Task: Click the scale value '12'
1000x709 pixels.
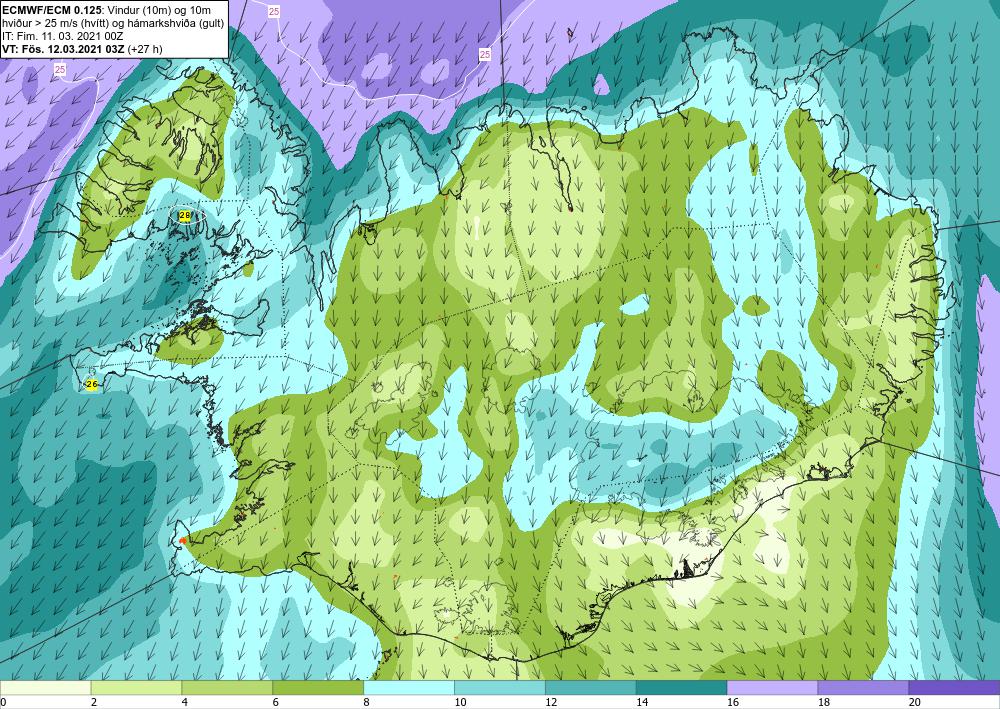Action: click(x=551, y=703)
